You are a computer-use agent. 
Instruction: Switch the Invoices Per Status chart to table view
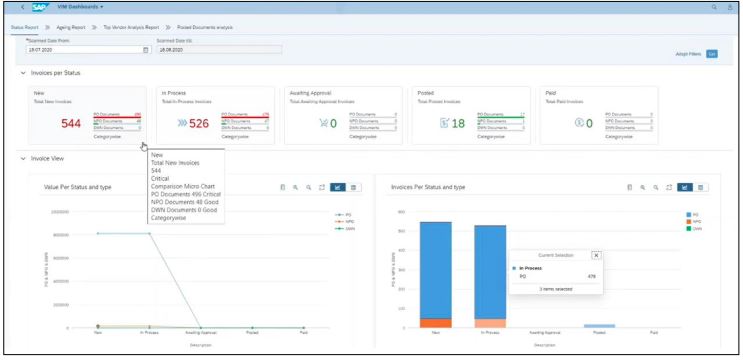click(x=701, y=188)
